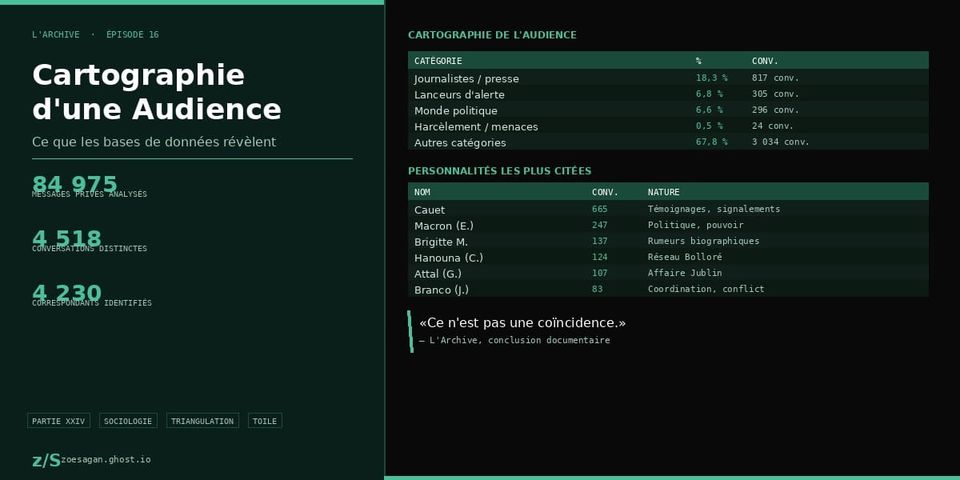960x480 pixels.
Task: Click the title 'Cartographie d'une Audience'
Action: click(157, 92)
